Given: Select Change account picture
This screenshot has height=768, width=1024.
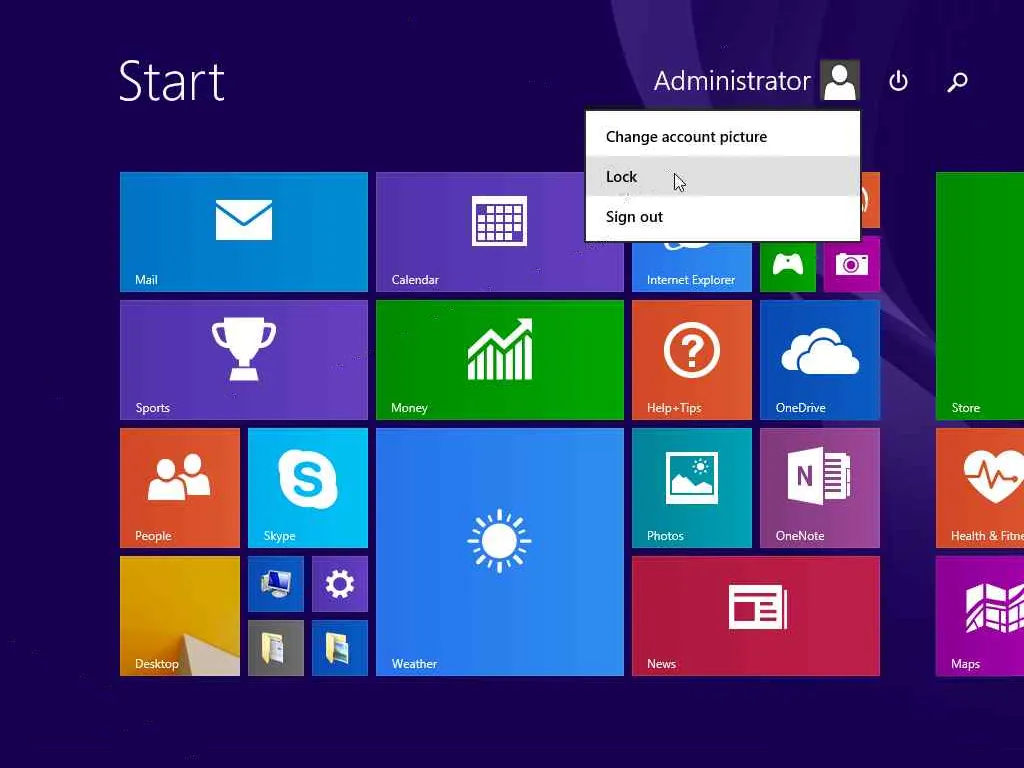Looking at the screenshot, I should [x=722, y=136].
